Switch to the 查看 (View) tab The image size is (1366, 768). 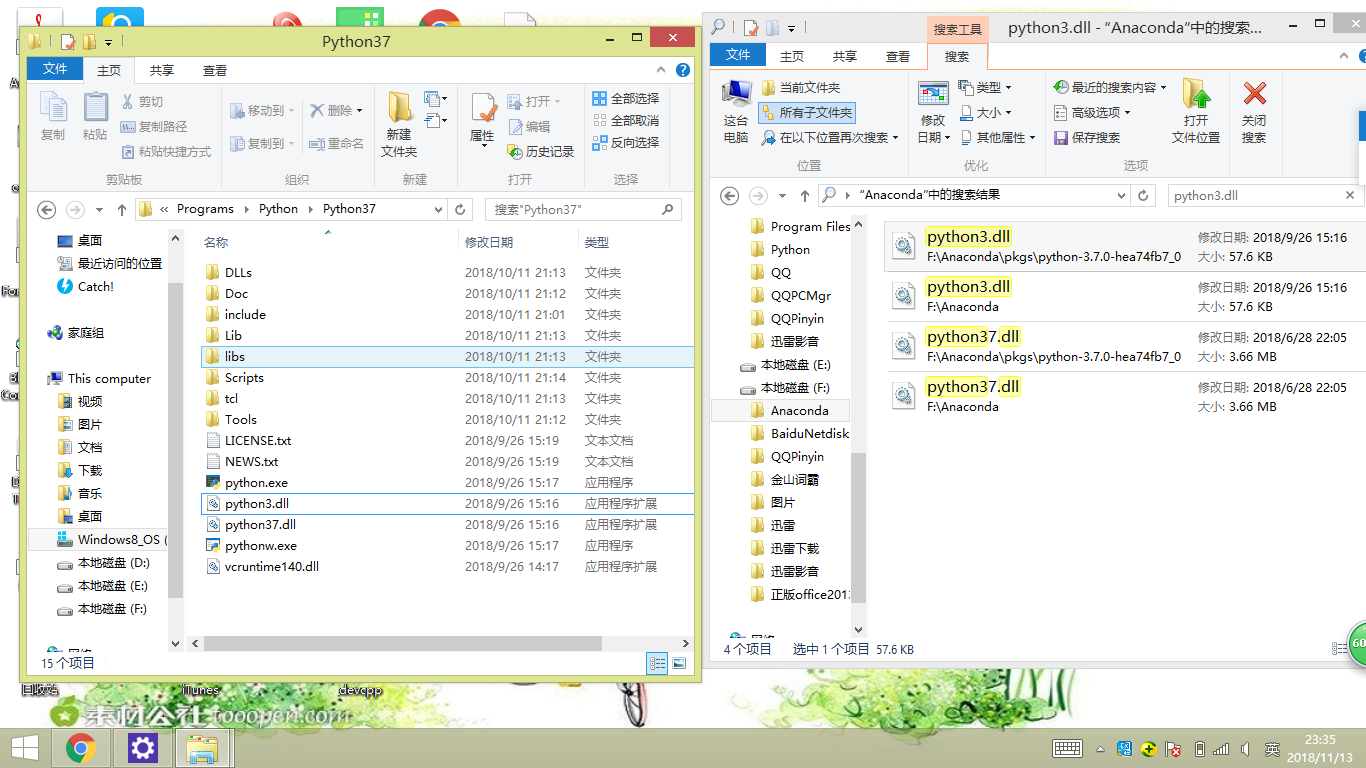tap(215, 69)
